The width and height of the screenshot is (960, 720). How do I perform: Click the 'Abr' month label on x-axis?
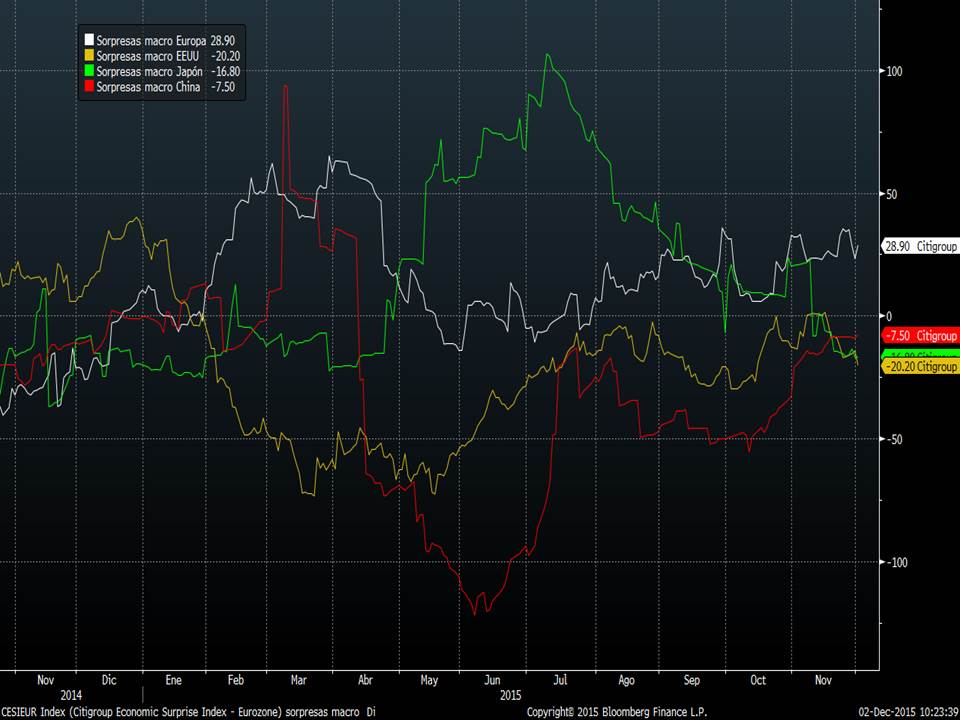tap(365, 680)
